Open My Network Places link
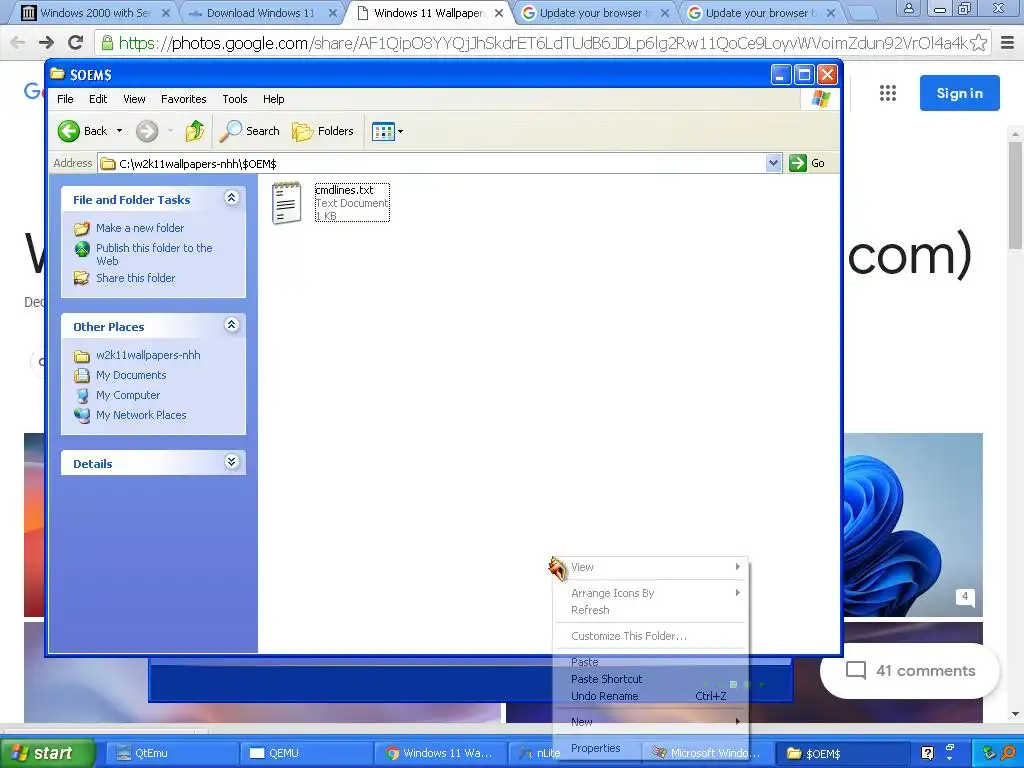The height and width of the screenshot is (768, 1024). (x=141, y=415)
